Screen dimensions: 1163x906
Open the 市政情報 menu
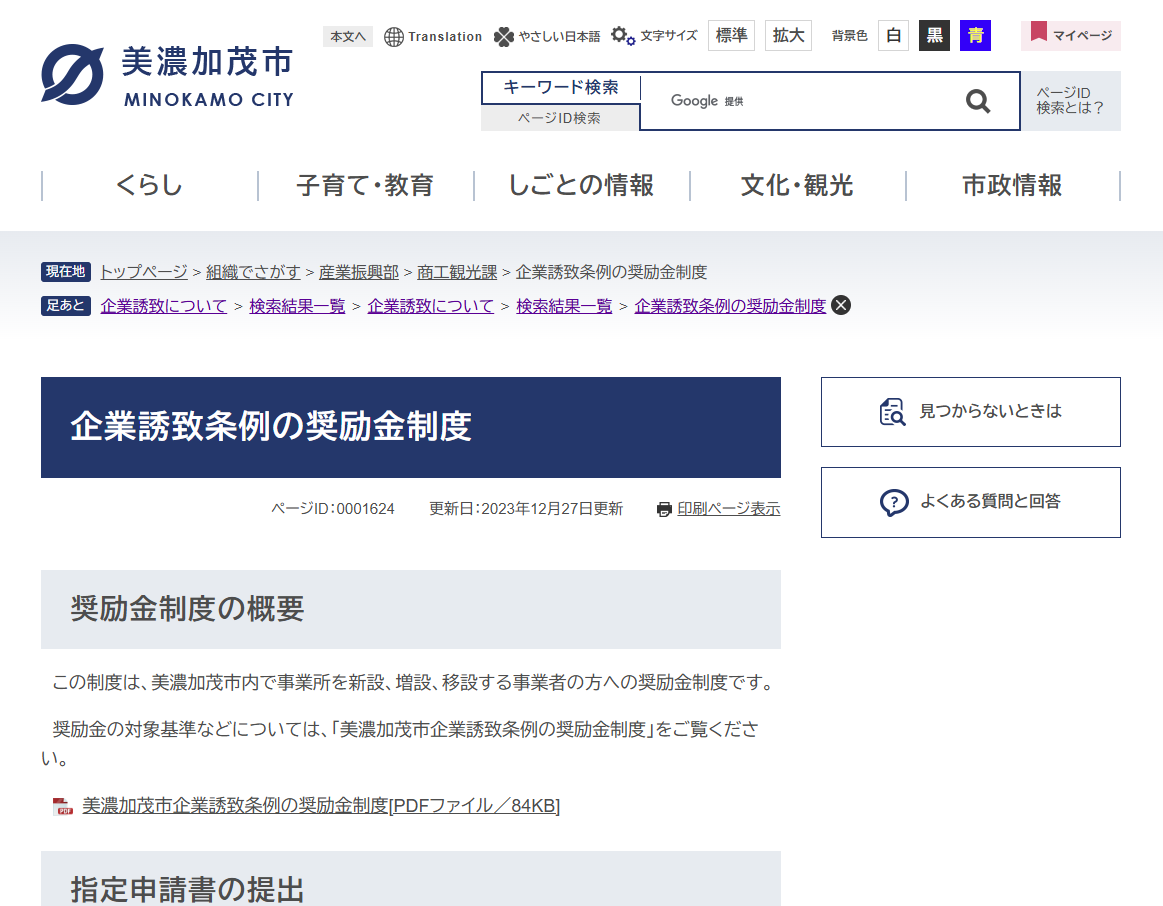1012,185
